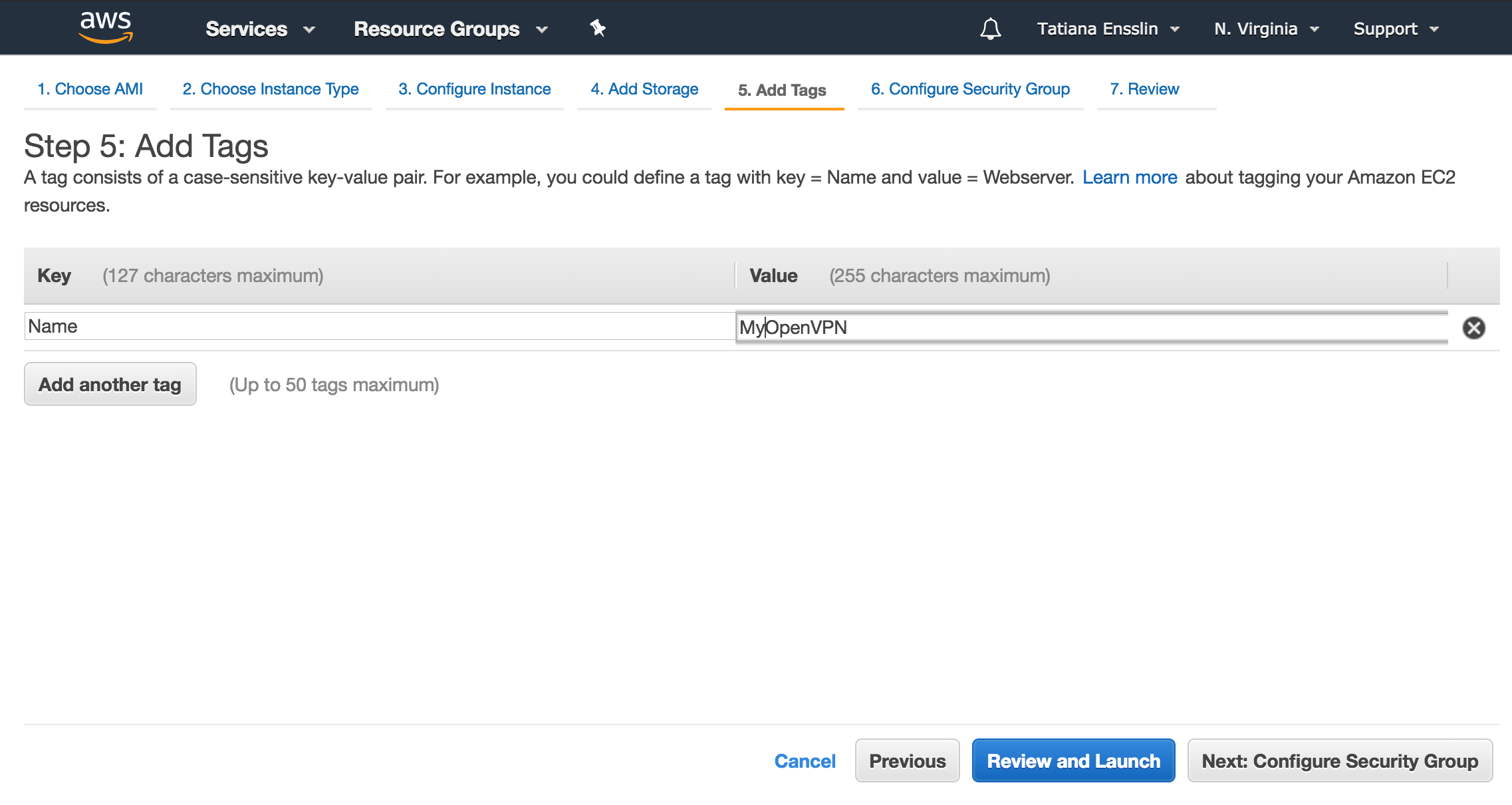The width and height of the screenshot is (1512, 805).
Task: Open the Support dropdown menu
Action: tap(1396, 29)
